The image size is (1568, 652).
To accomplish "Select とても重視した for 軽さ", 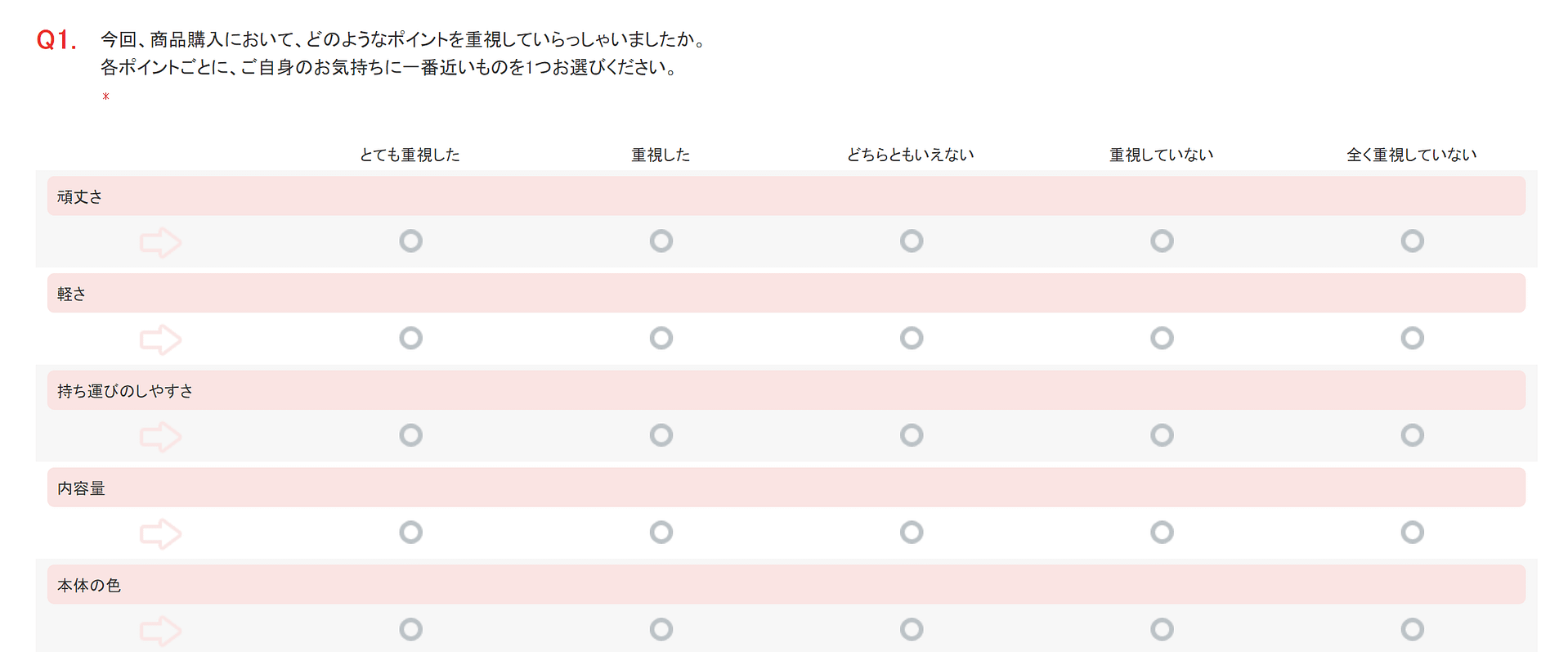I will click(x=410, y=339).
